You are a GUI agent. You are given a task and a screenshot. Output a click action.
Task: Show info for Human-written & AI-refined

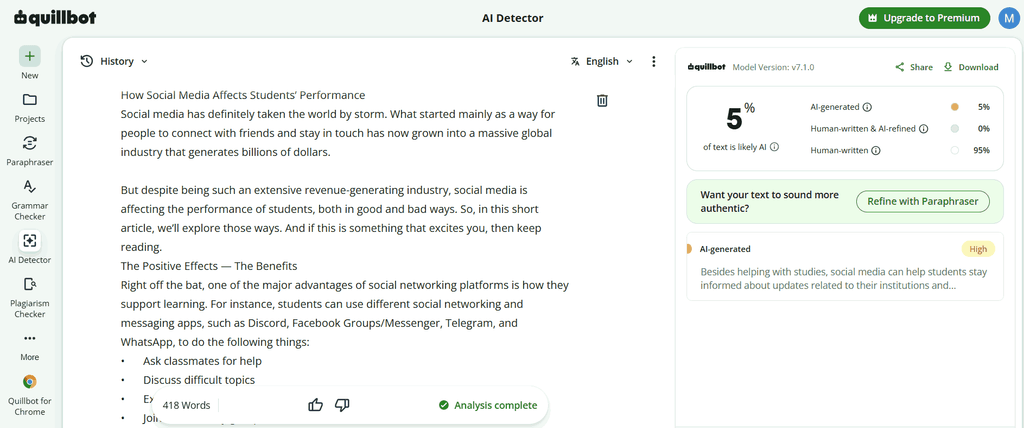923,129
